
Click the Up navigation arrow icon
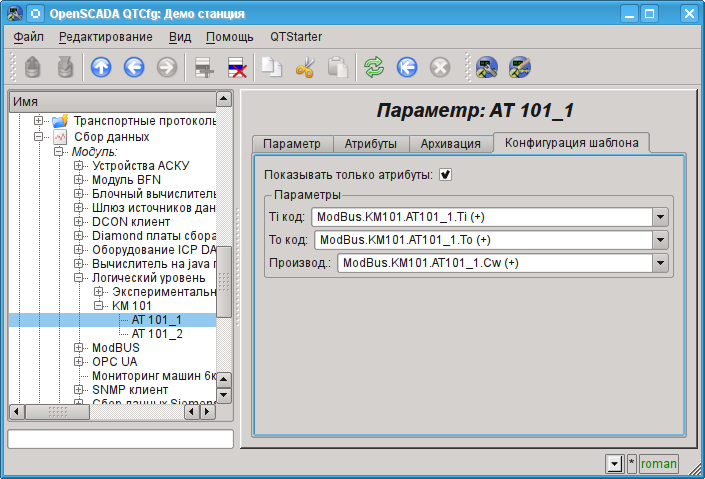click(101, 67)
